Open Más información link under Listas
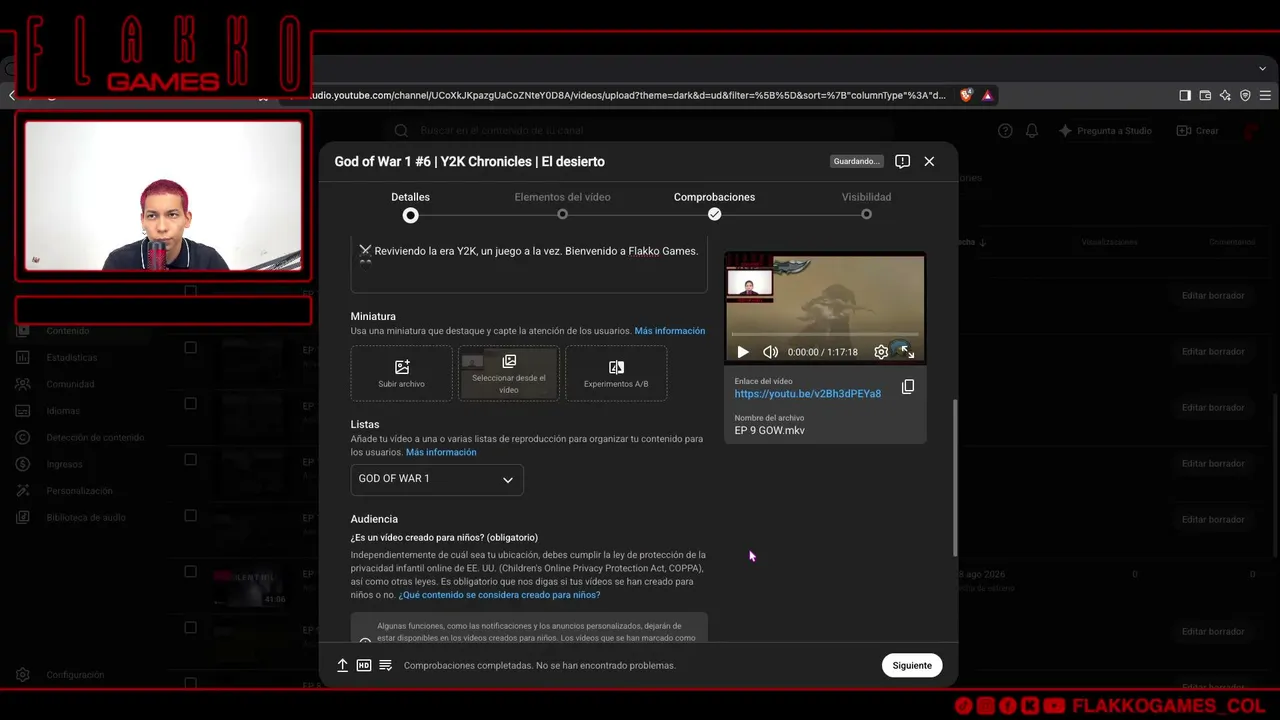Viewport: 1280px width, 720px height. [x=441, y=452]
